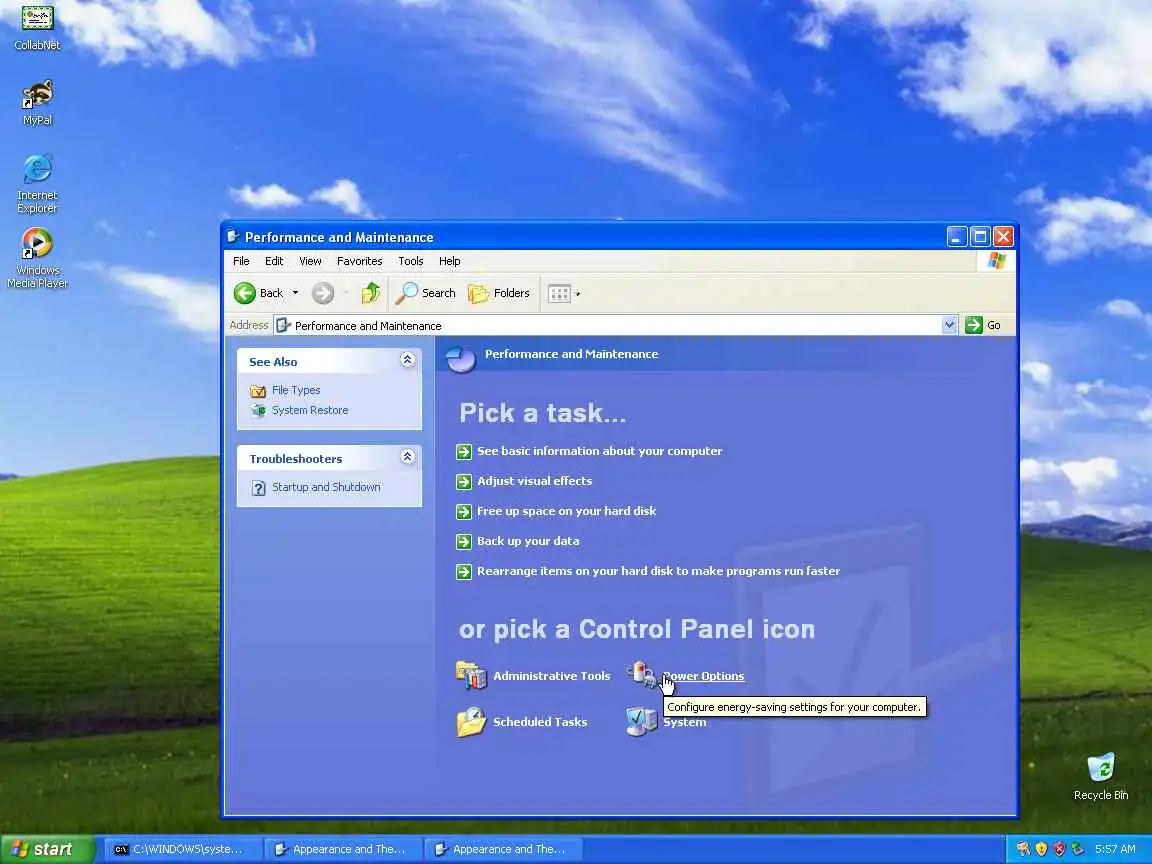Choose Rearrange items on your hard disk task

[658, 571]
